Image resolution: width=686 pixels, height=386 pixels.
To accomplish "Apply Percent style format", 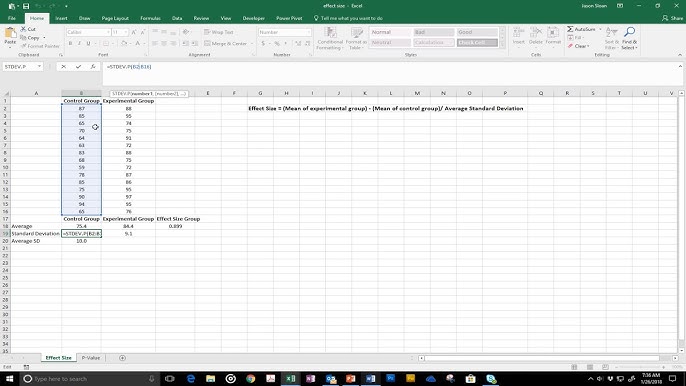I will pos(277,44).
